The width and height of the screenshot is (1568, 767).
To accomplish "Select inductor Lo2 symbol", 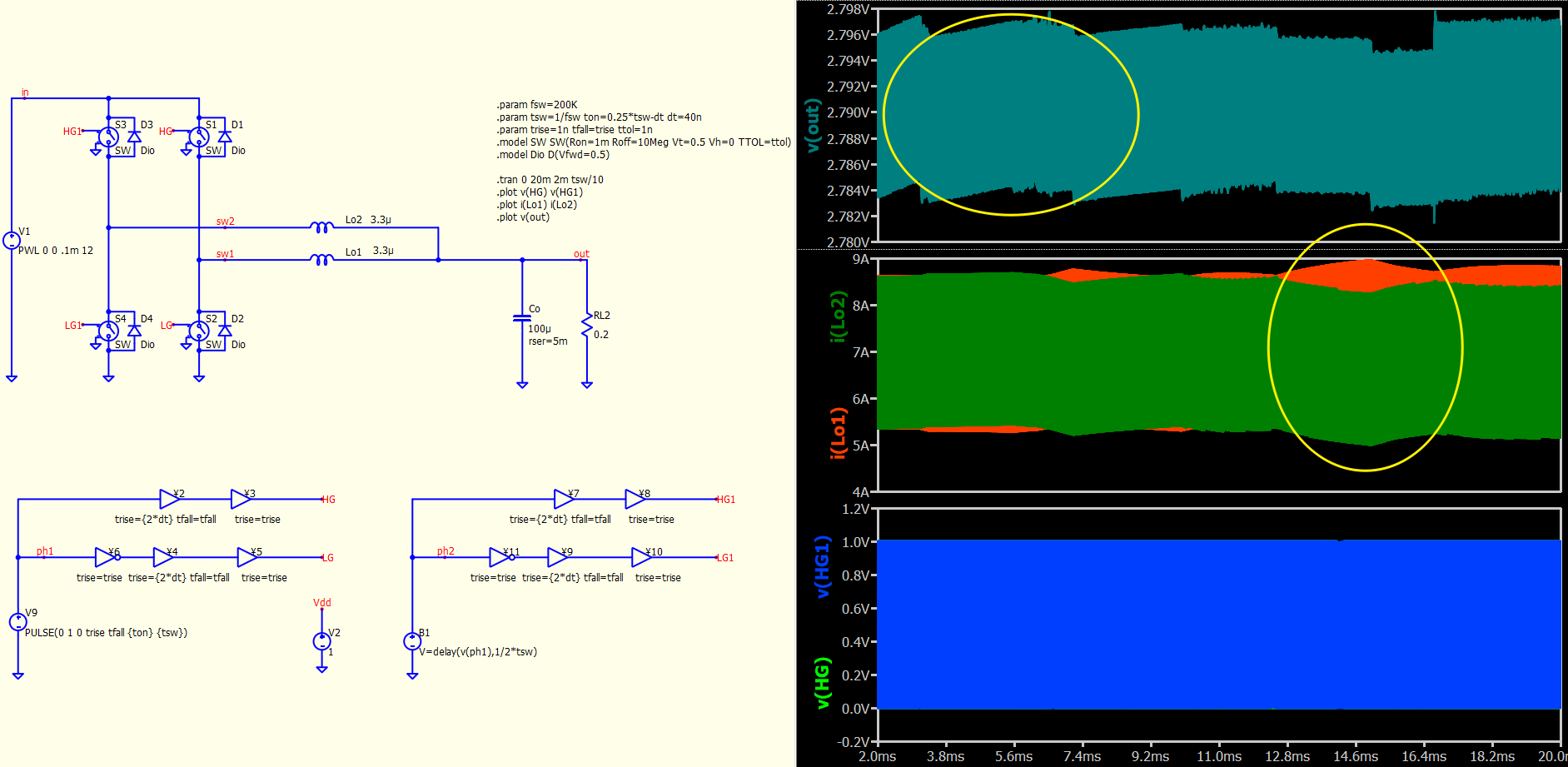I will [321, 227].
